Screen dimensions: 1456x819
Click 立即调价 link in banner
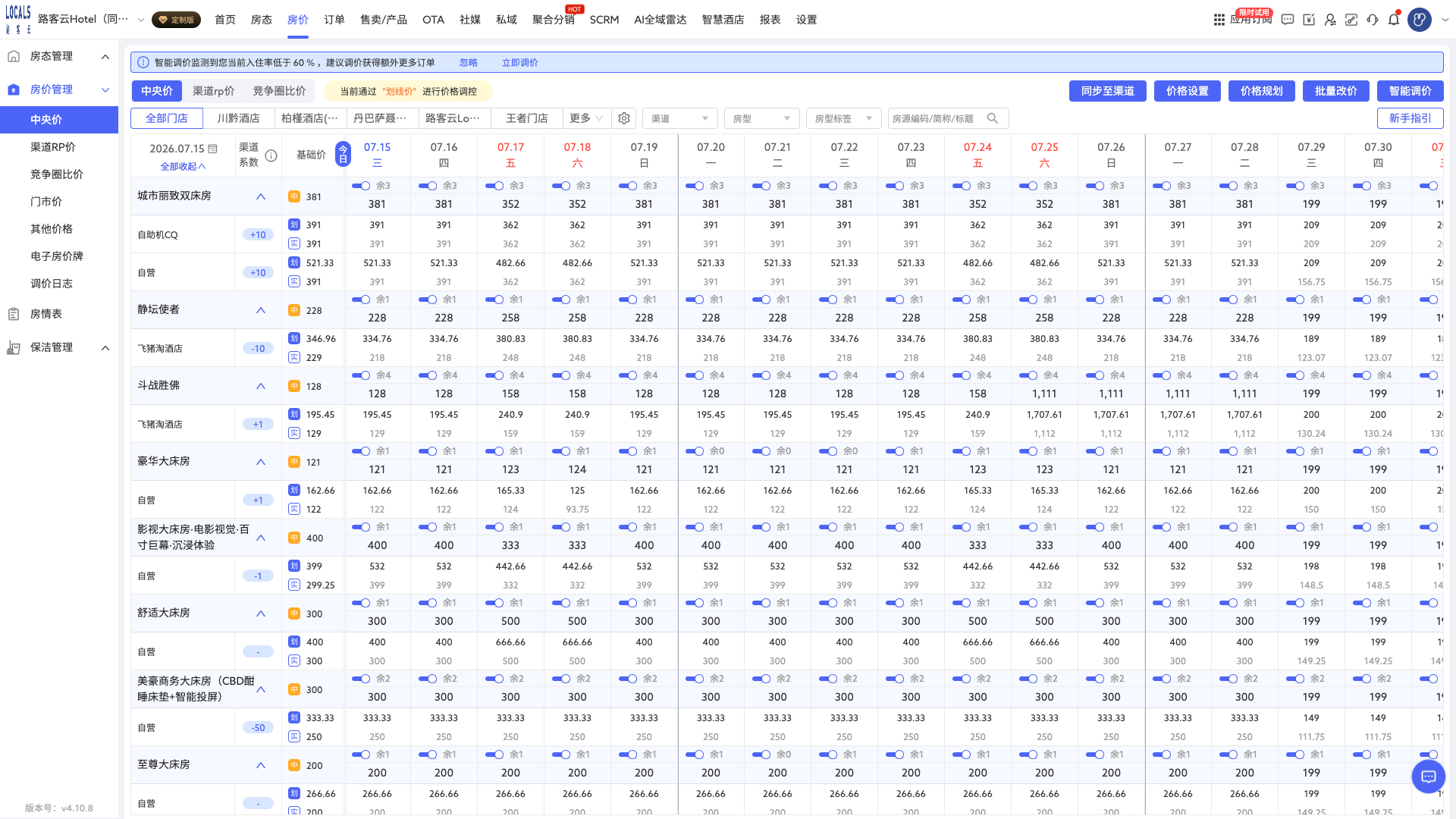point(519,63)
